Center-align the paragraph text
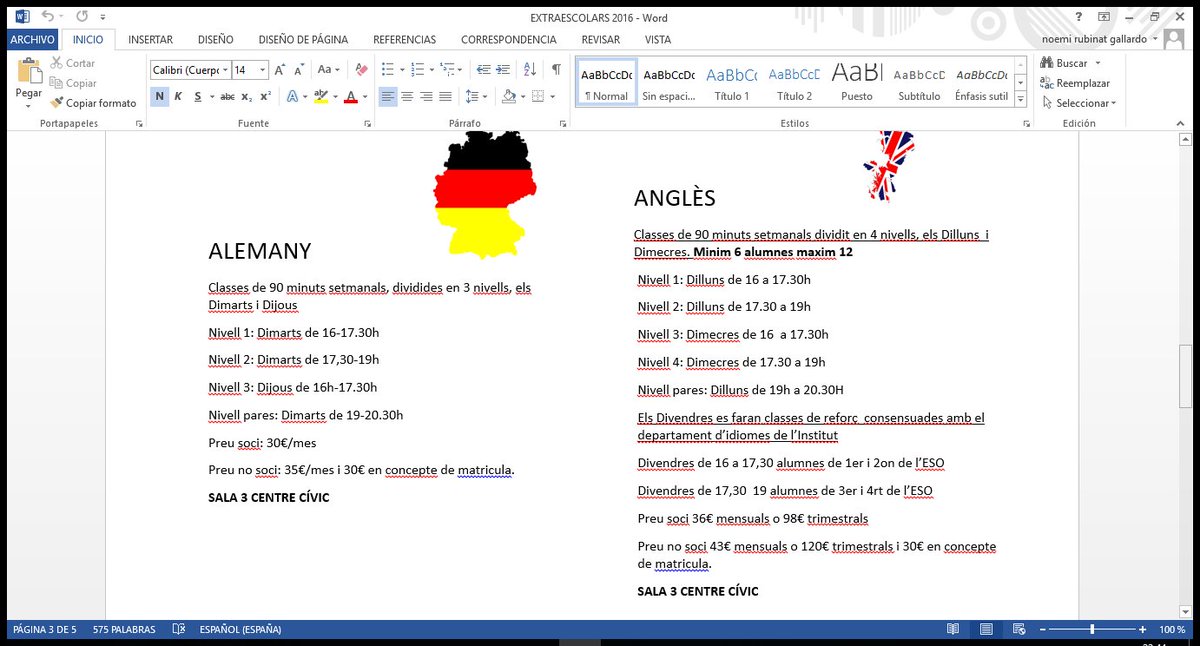Image resolution: width=1200 pixels, height=646 pixels. tap(407, 96)
